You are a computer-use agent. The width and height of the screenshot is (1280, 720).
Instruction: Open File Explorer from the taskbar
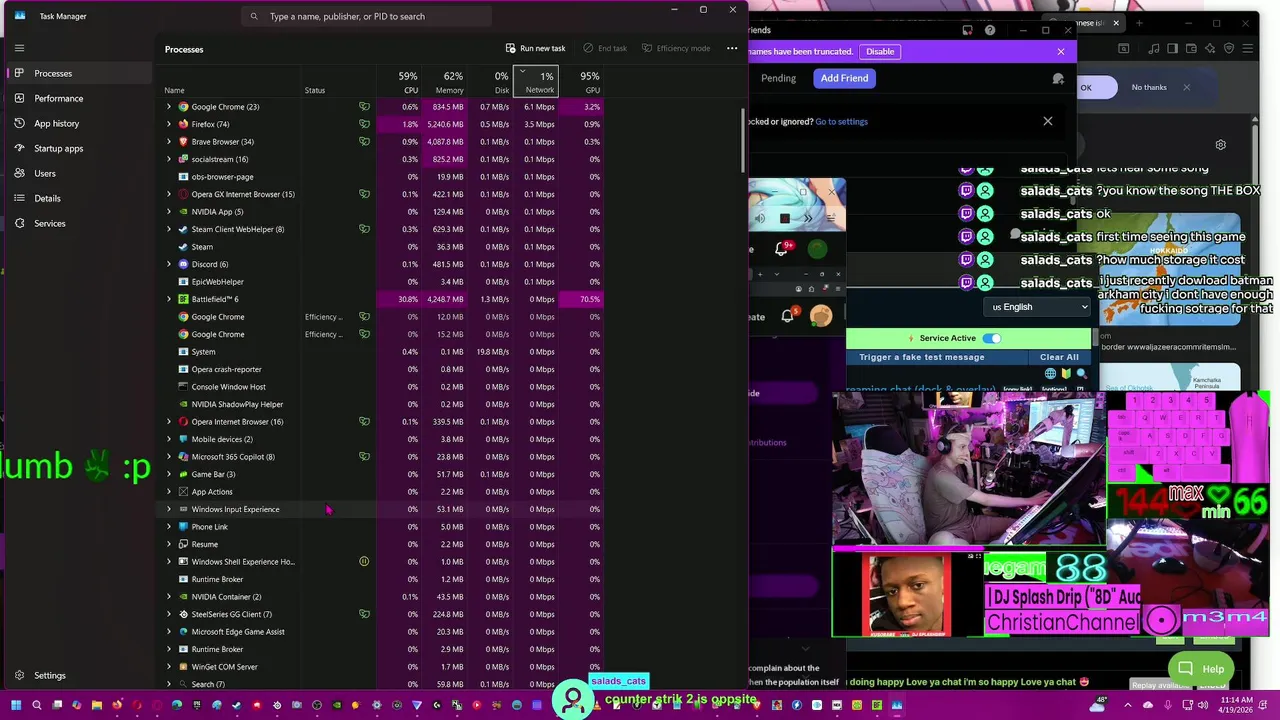click(x=97, y=706)
